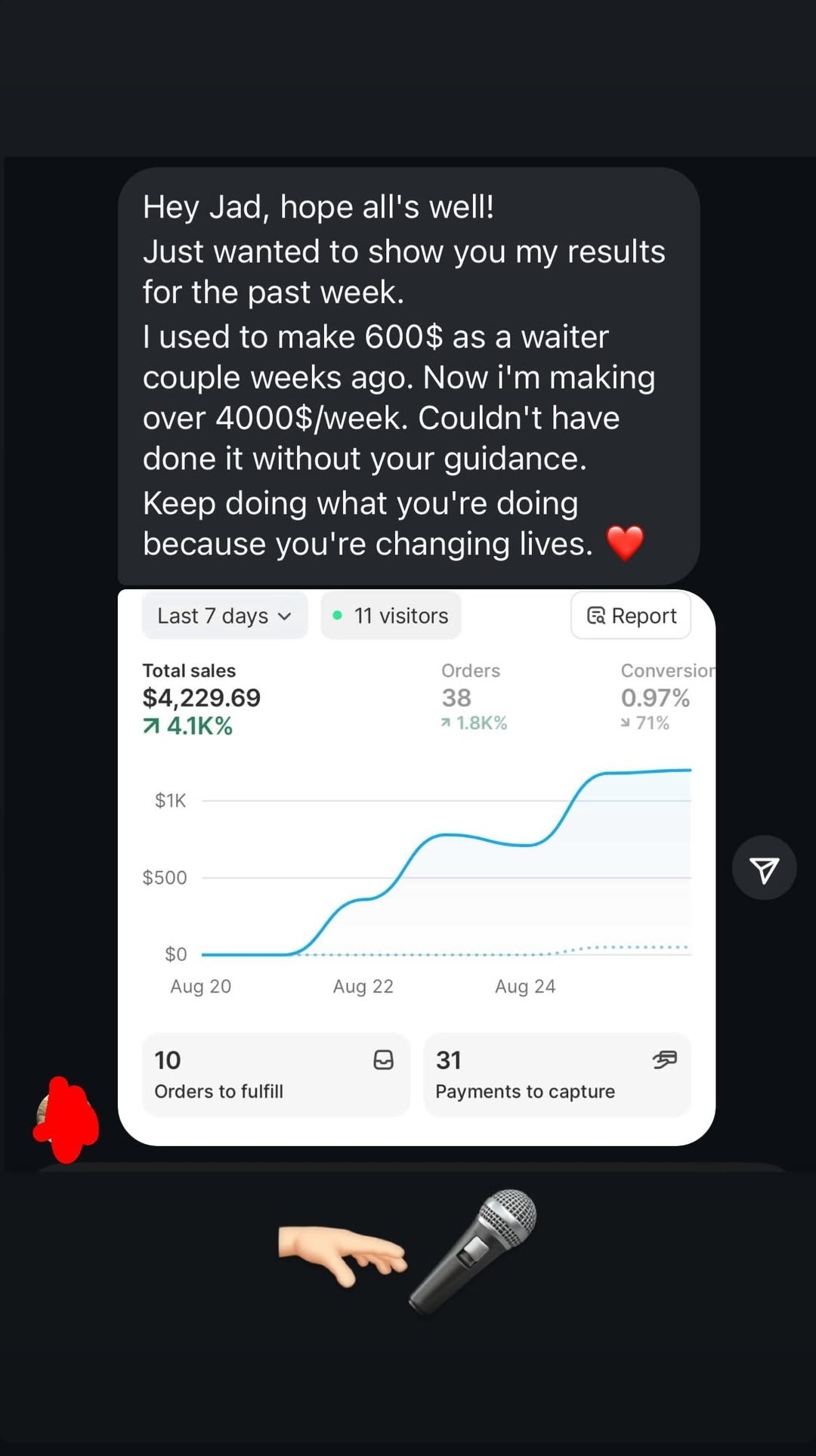Screen dimensions: 816x1456
Task: Tap the paper plane share icon
Action: 764,869
